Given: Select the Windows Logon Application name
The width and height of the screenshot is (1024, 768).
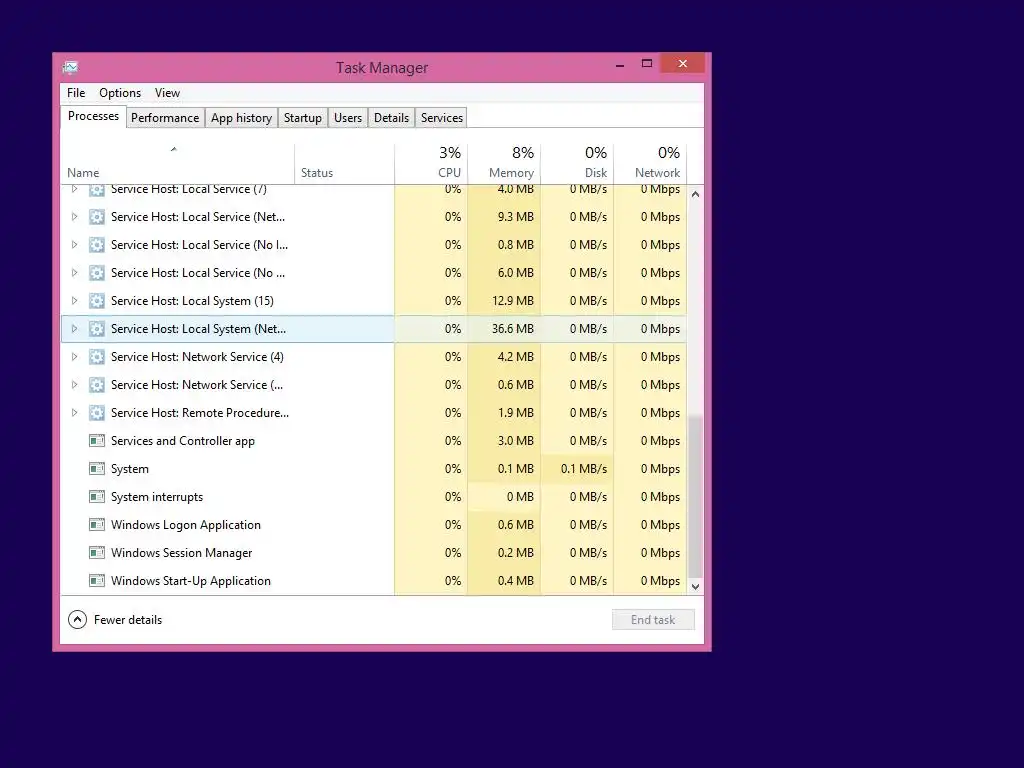Looking at the screenshot, I should [x=185, y=525].
